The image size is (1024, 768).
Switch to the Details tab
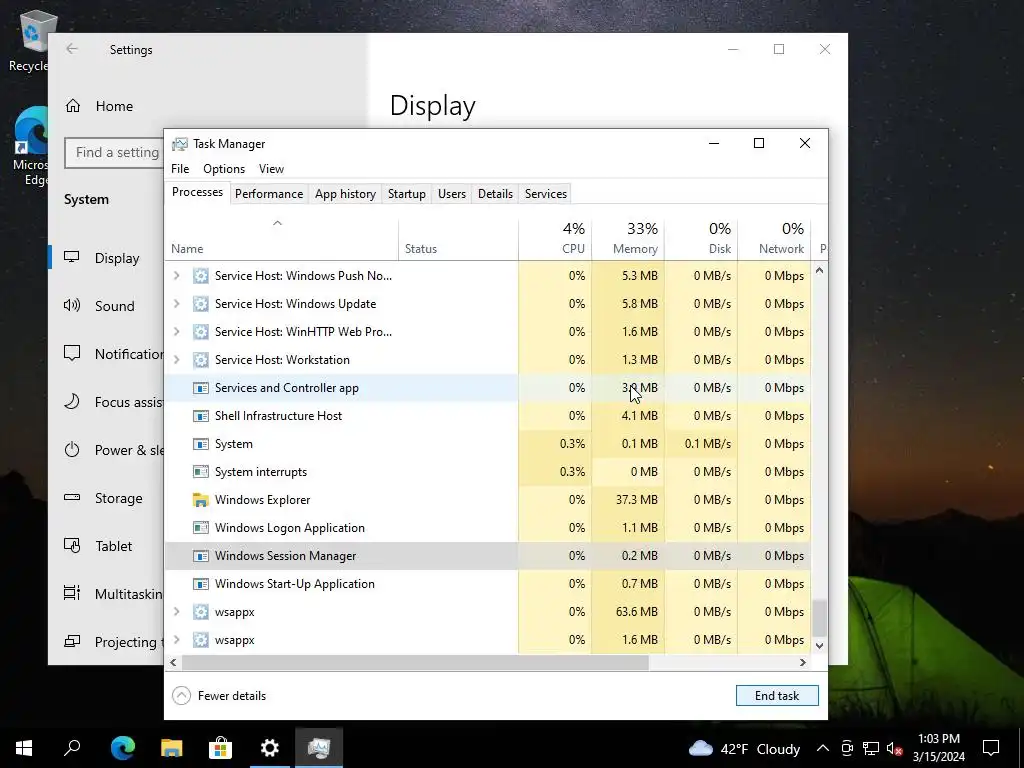click(x=495, y=194)
